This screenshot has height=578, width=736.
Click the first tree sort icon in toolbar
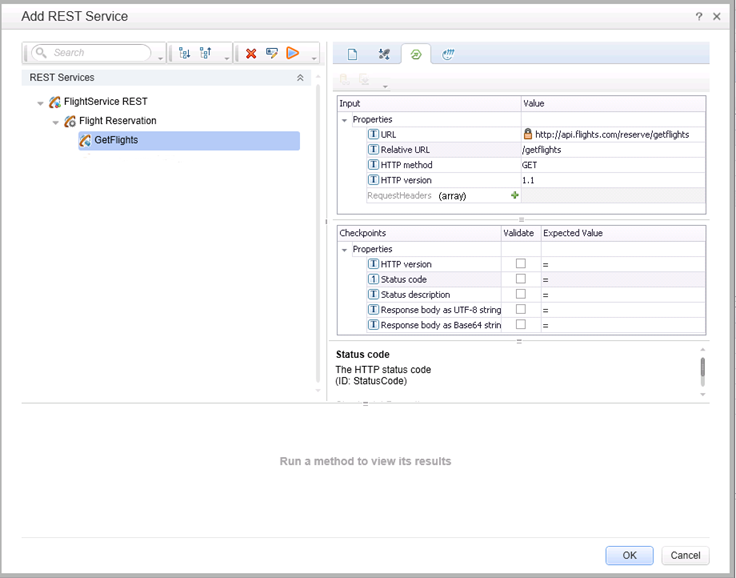(184, 53)
